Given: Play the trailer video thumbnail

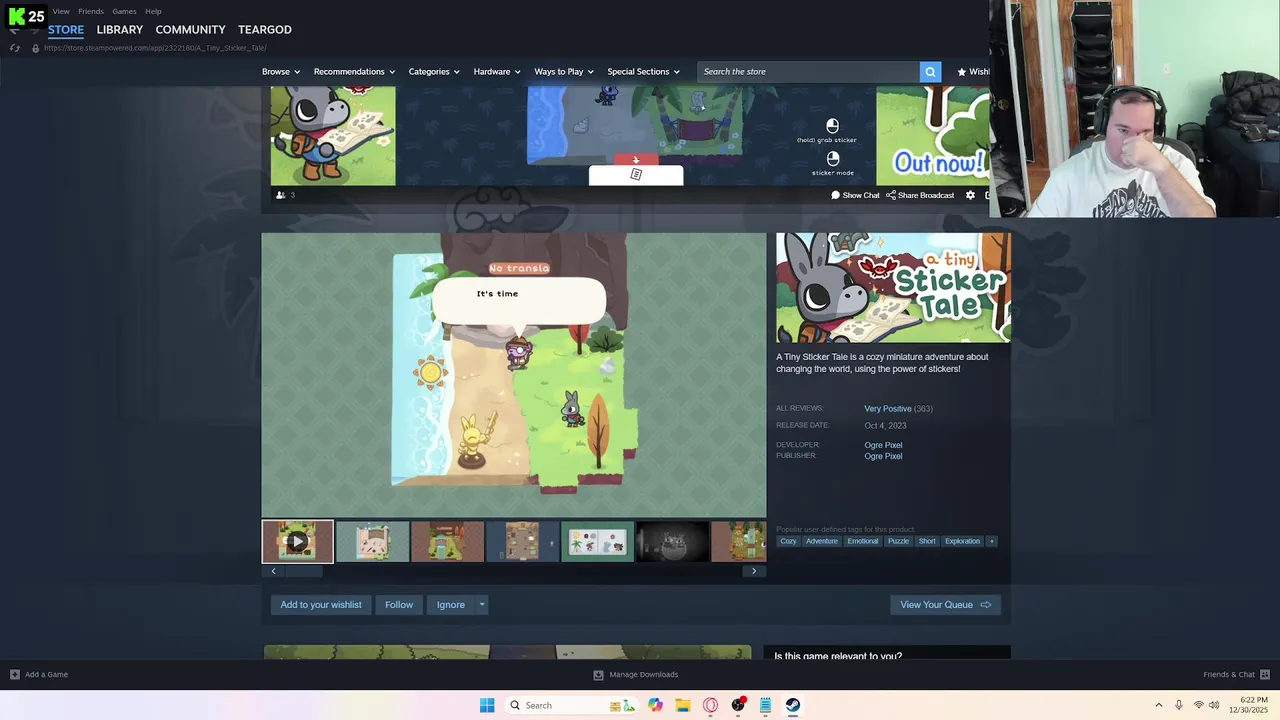Looking at the screenshot, I should pyautogui.click(x=297, y=541).
